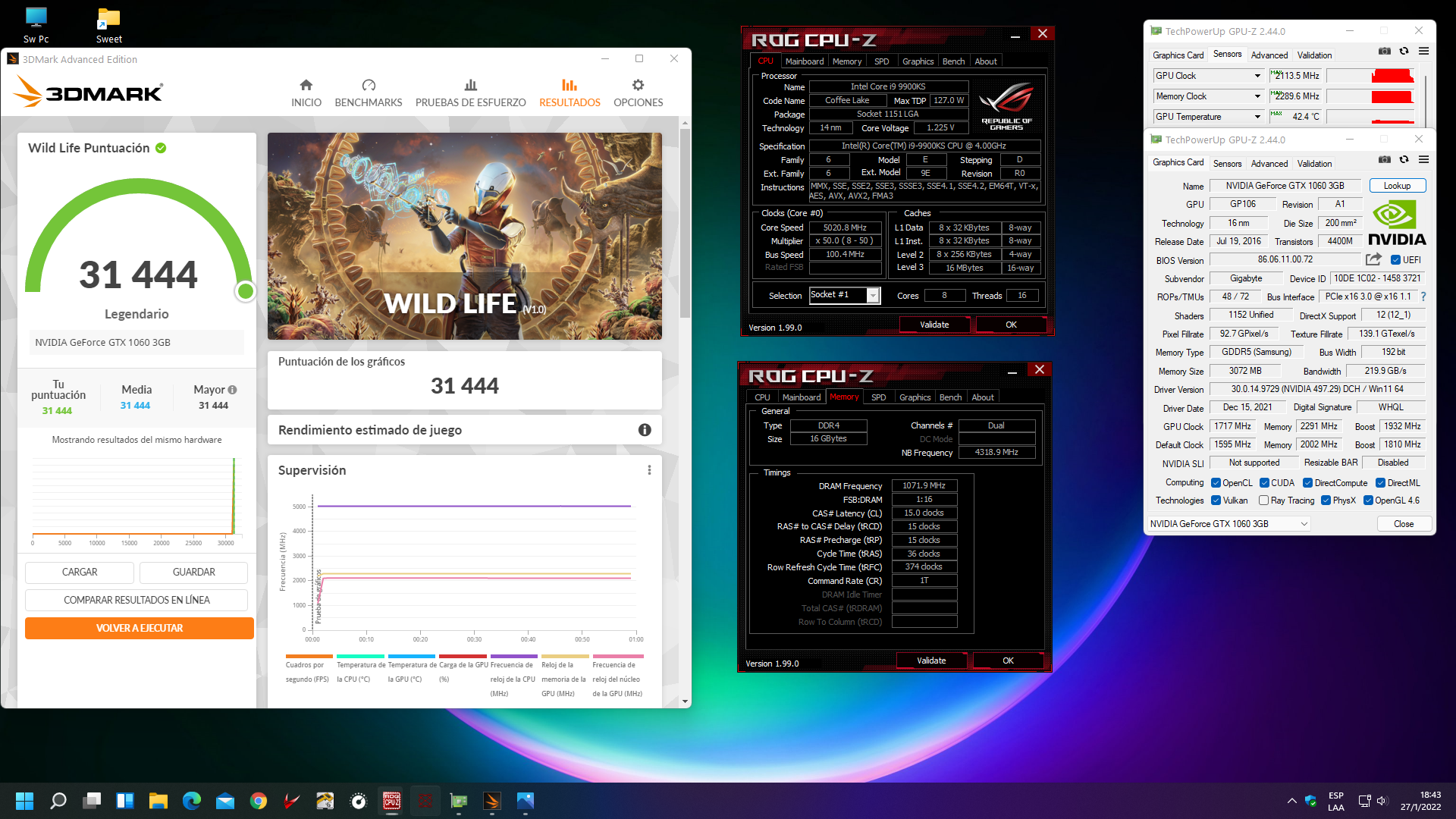Image resolution: width=1456 pixels, height=819 pixels.
Task: Open Validation tab in GPU-Z Sensors window
Action: point(1313,55)
